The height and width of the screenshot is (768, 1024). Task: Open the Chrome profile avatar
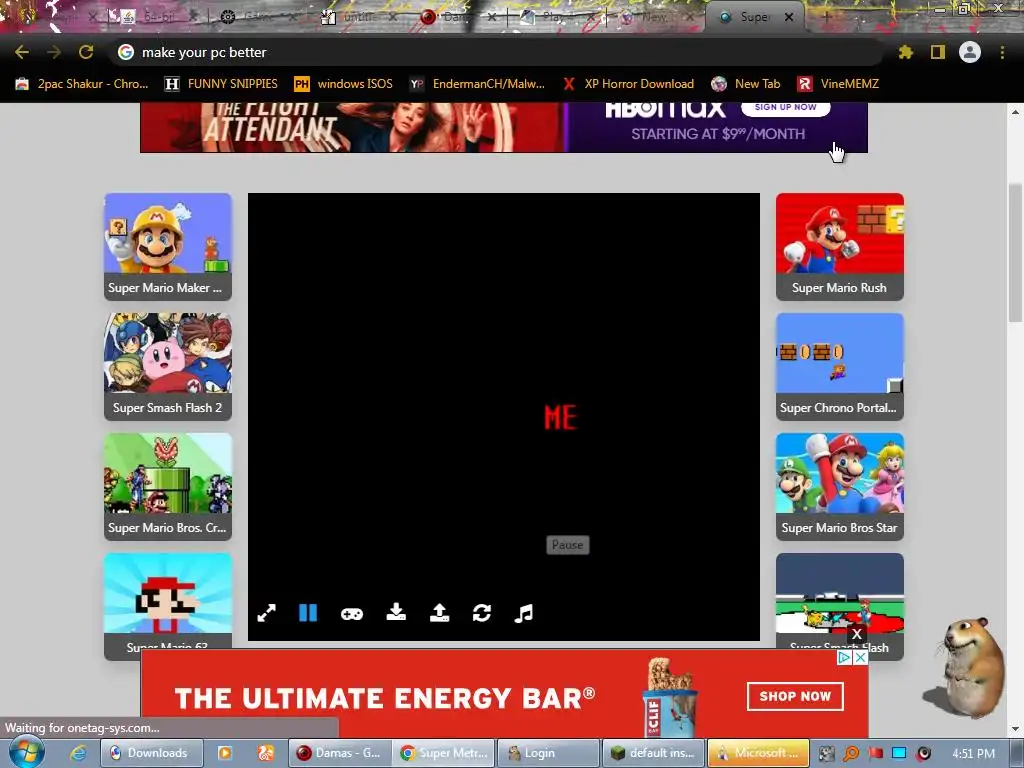tap(970, 52)
